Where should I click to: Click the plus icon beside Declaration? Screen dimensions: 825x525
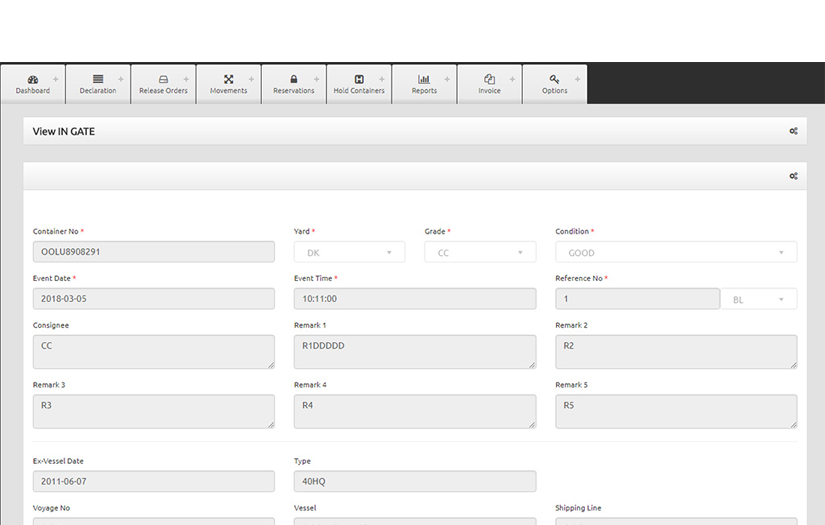pyautogui.click(x=121, y=79)
